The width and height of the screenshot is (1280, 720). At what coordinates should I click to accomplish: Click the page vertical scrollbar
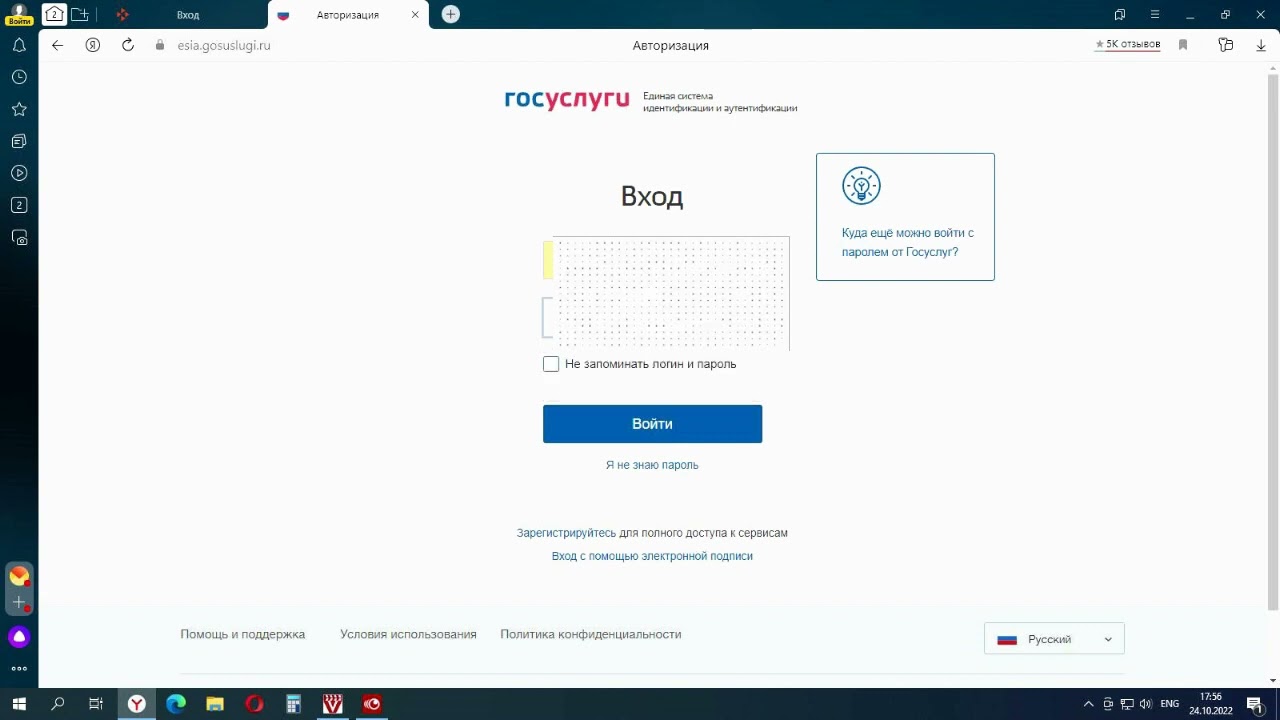coord(1273,340)
